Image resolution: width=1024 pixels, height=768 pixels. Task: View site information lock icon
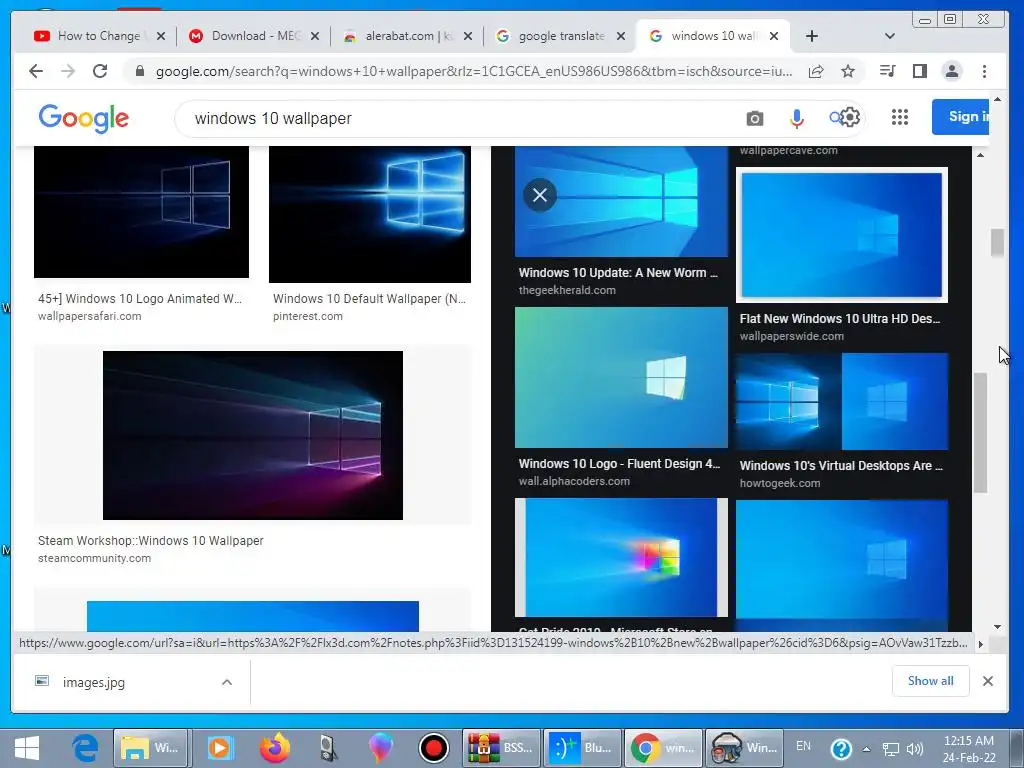pos(139,71)
